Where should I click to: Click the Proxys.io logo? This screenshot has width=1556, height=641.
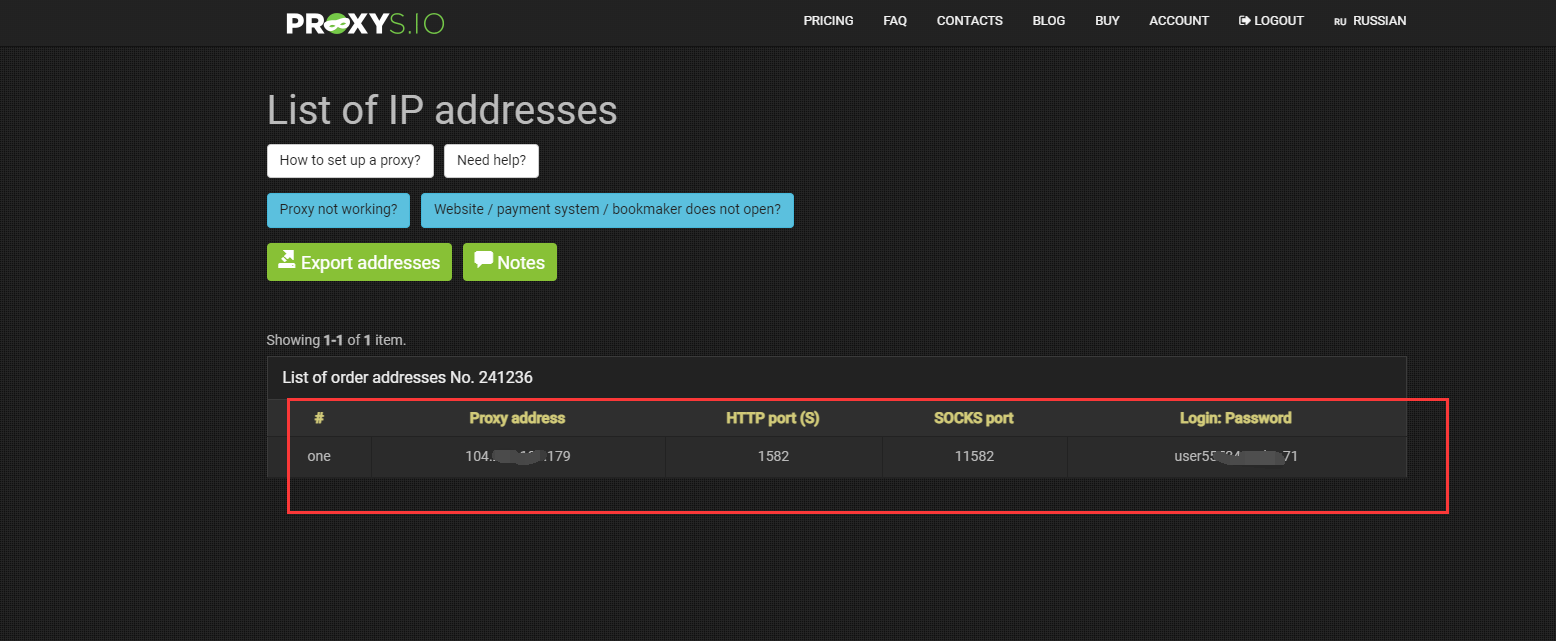pos(365,23)
